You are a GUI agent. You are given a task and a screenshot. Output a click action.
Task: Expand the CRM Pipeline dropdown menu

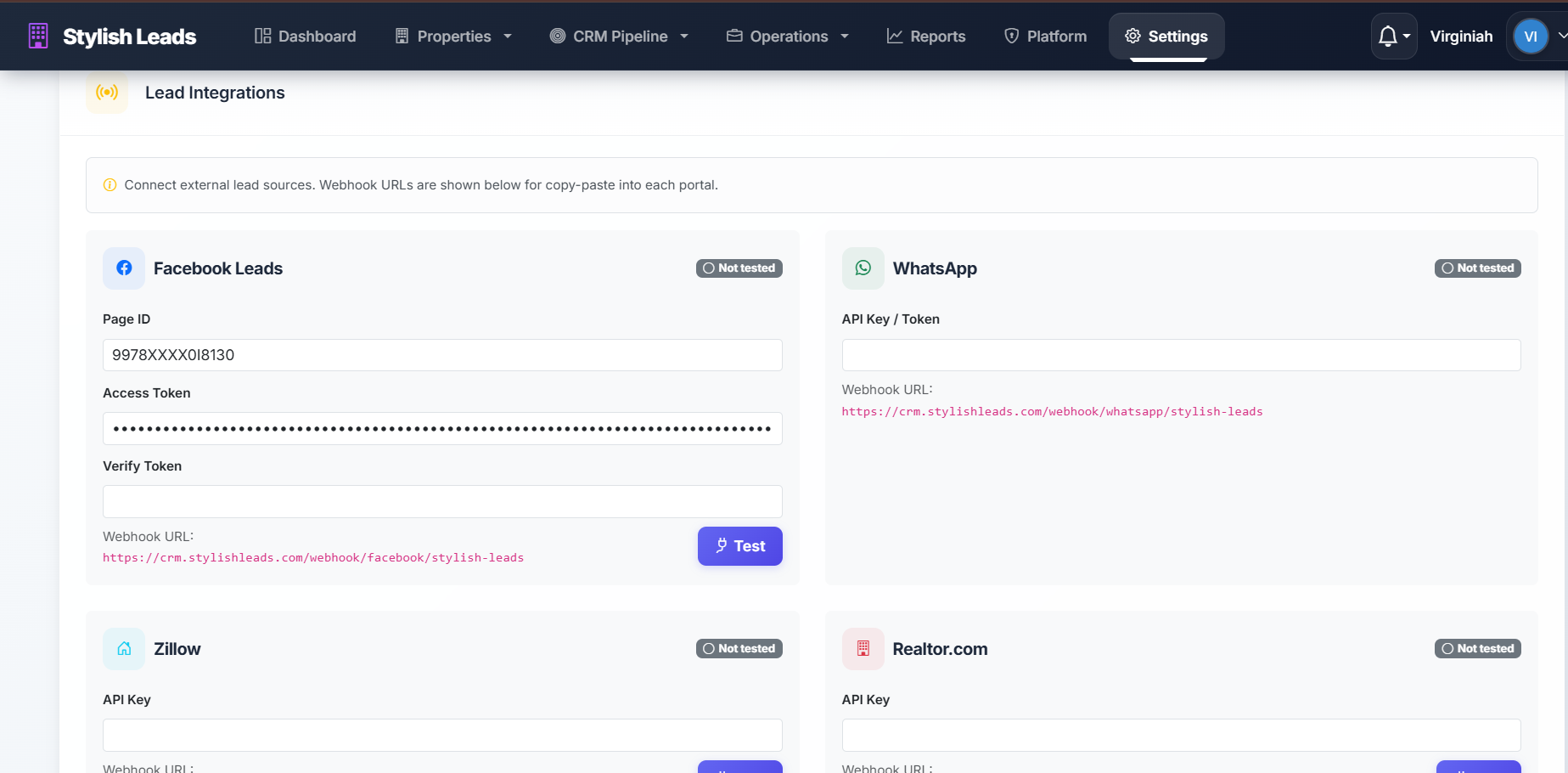(619, 37)
